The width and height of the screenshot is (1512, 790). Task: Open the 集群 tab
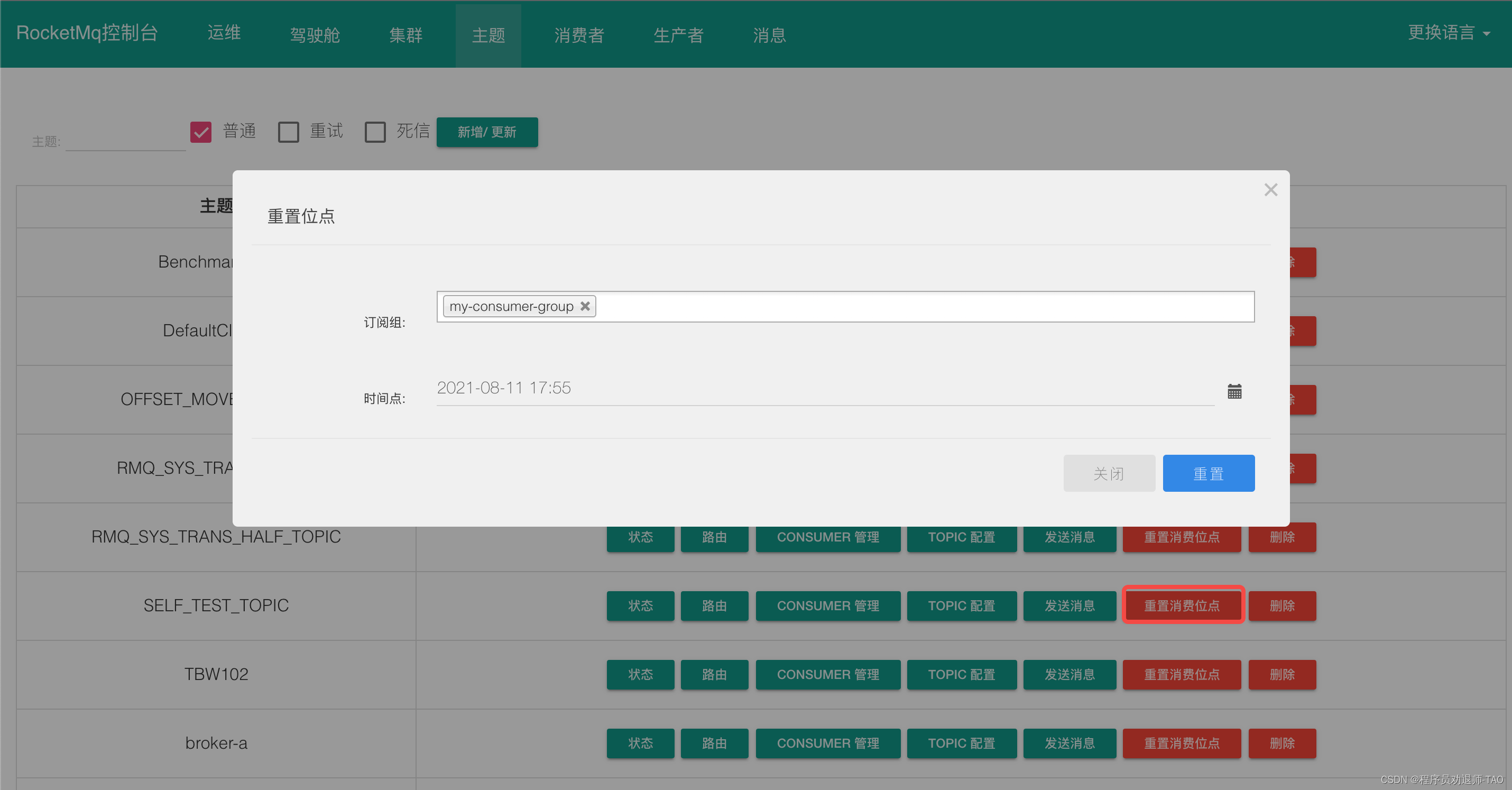[405, 34]
